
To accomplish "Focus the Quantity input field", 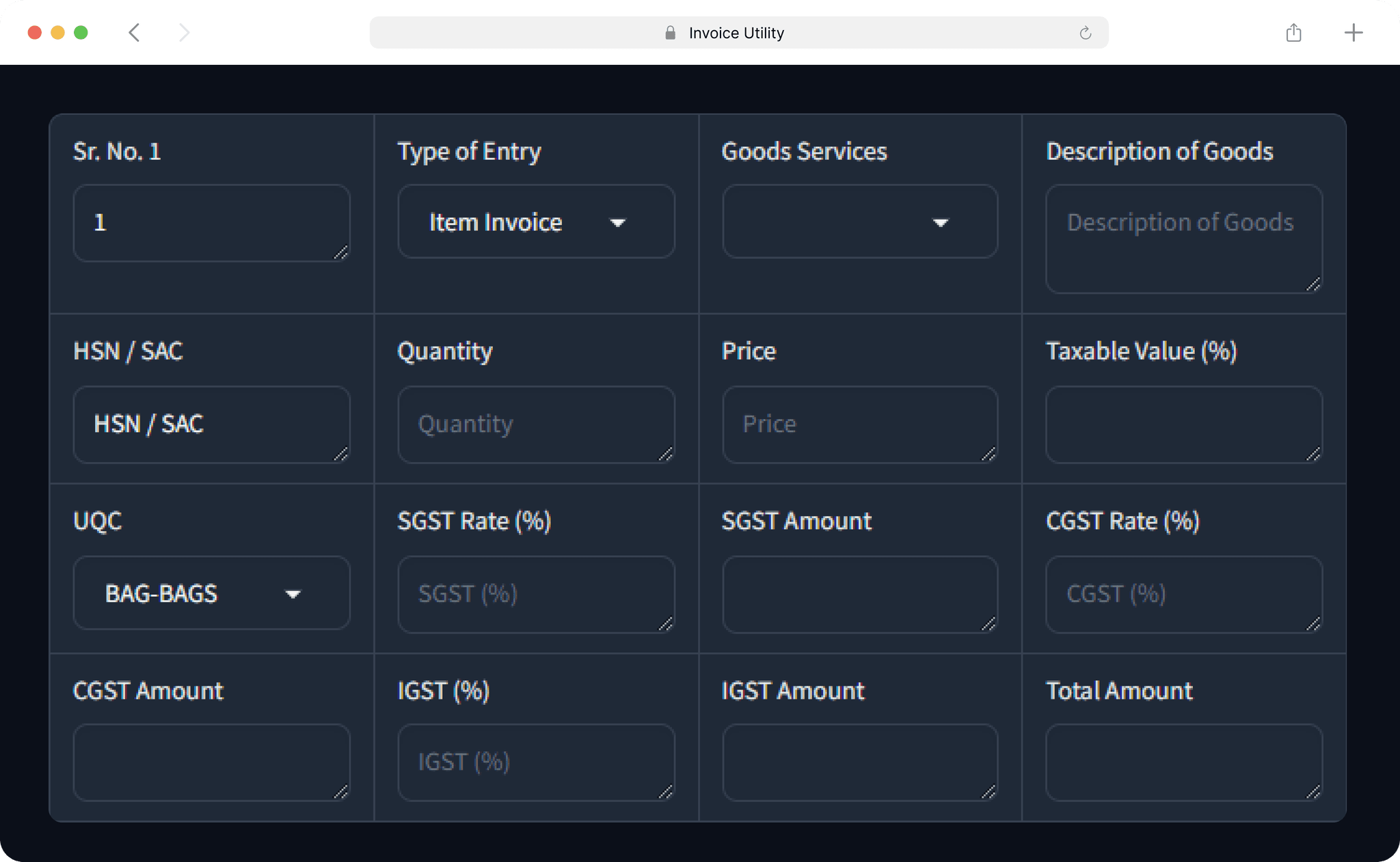I will click(535, 424).
